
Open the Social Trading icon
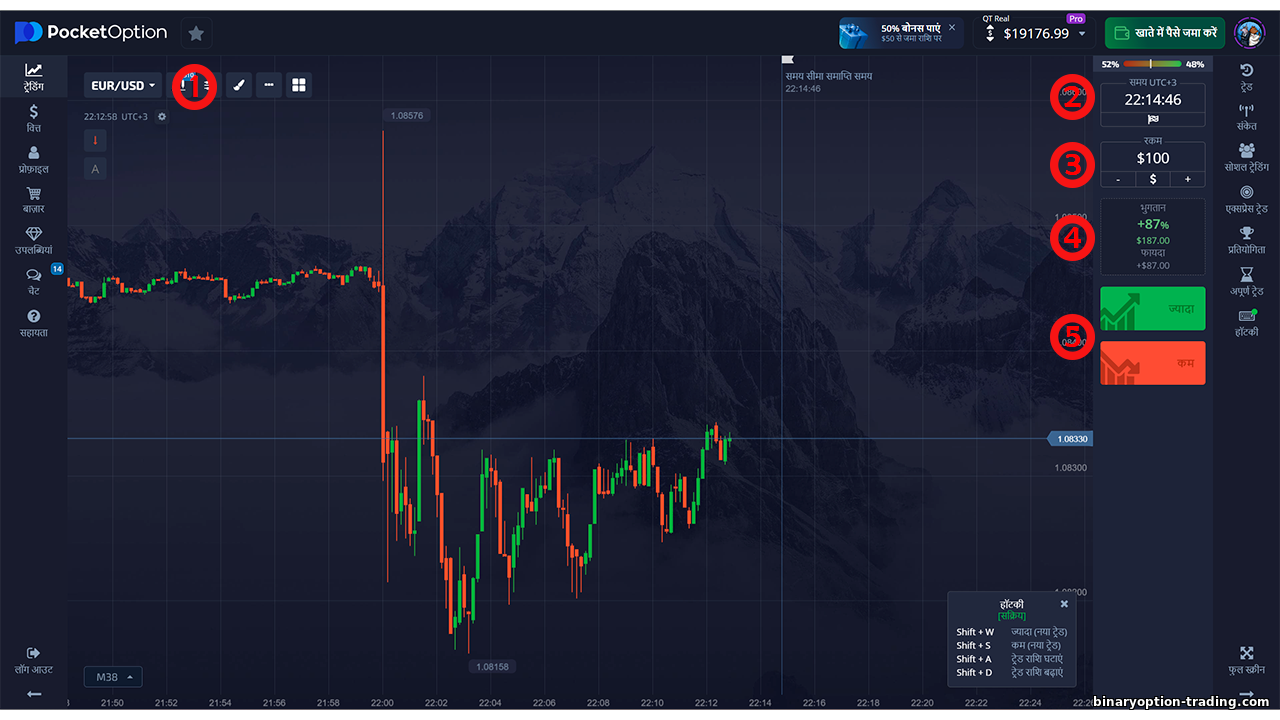1246,158
